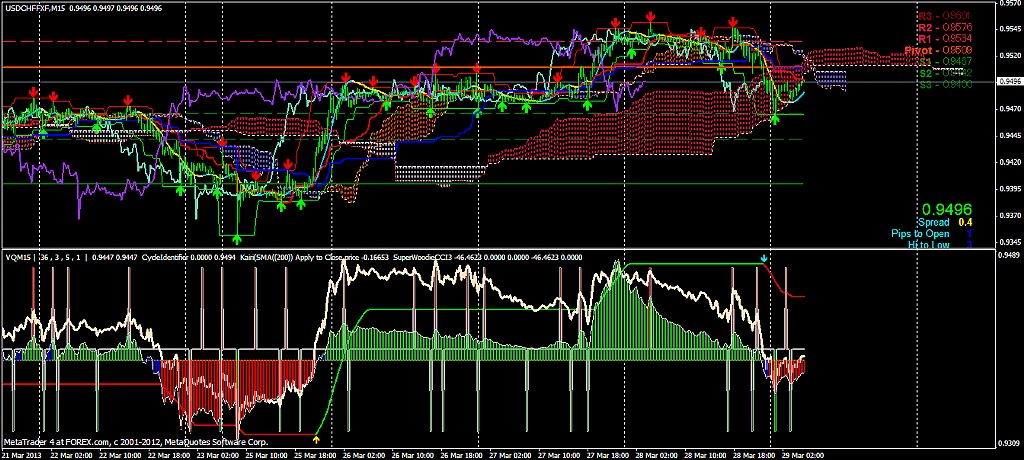Viewport: 1024px width, 460px height.
Task: Select the rightmost red down arrow signal
Action: (735, 21)
